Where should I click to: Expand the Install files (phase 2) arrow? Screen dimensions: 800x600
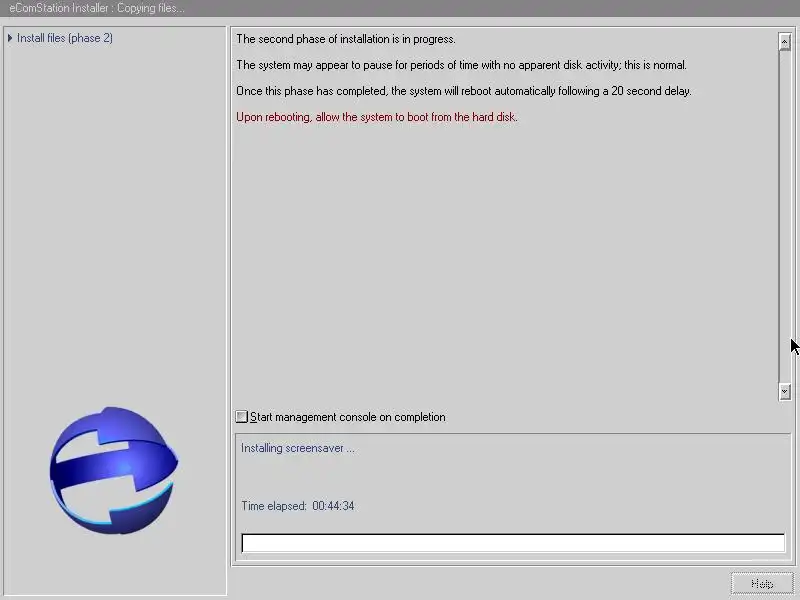(x=10, y=38)
